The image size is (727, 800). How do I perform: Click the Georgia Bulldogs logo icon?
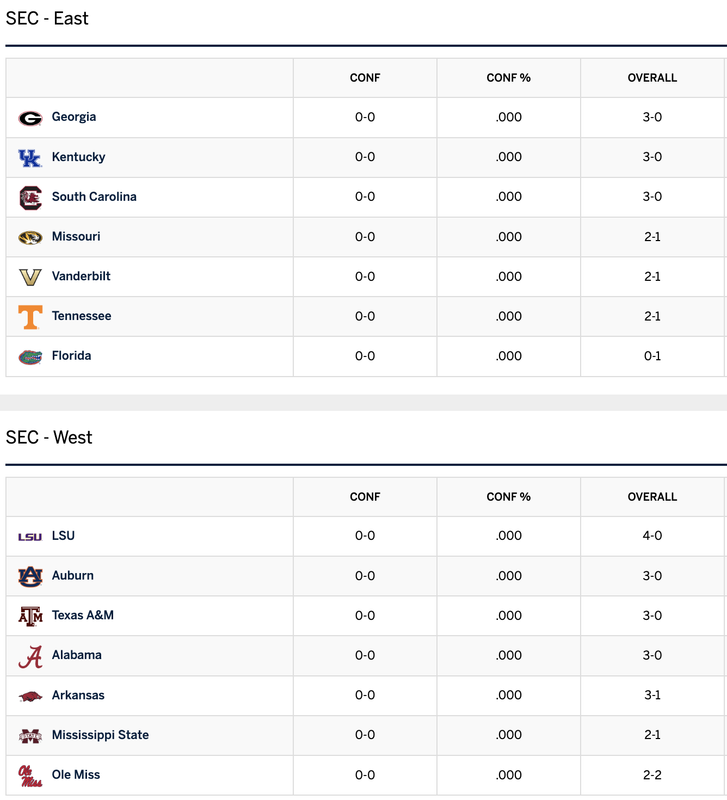pos(30,118)
